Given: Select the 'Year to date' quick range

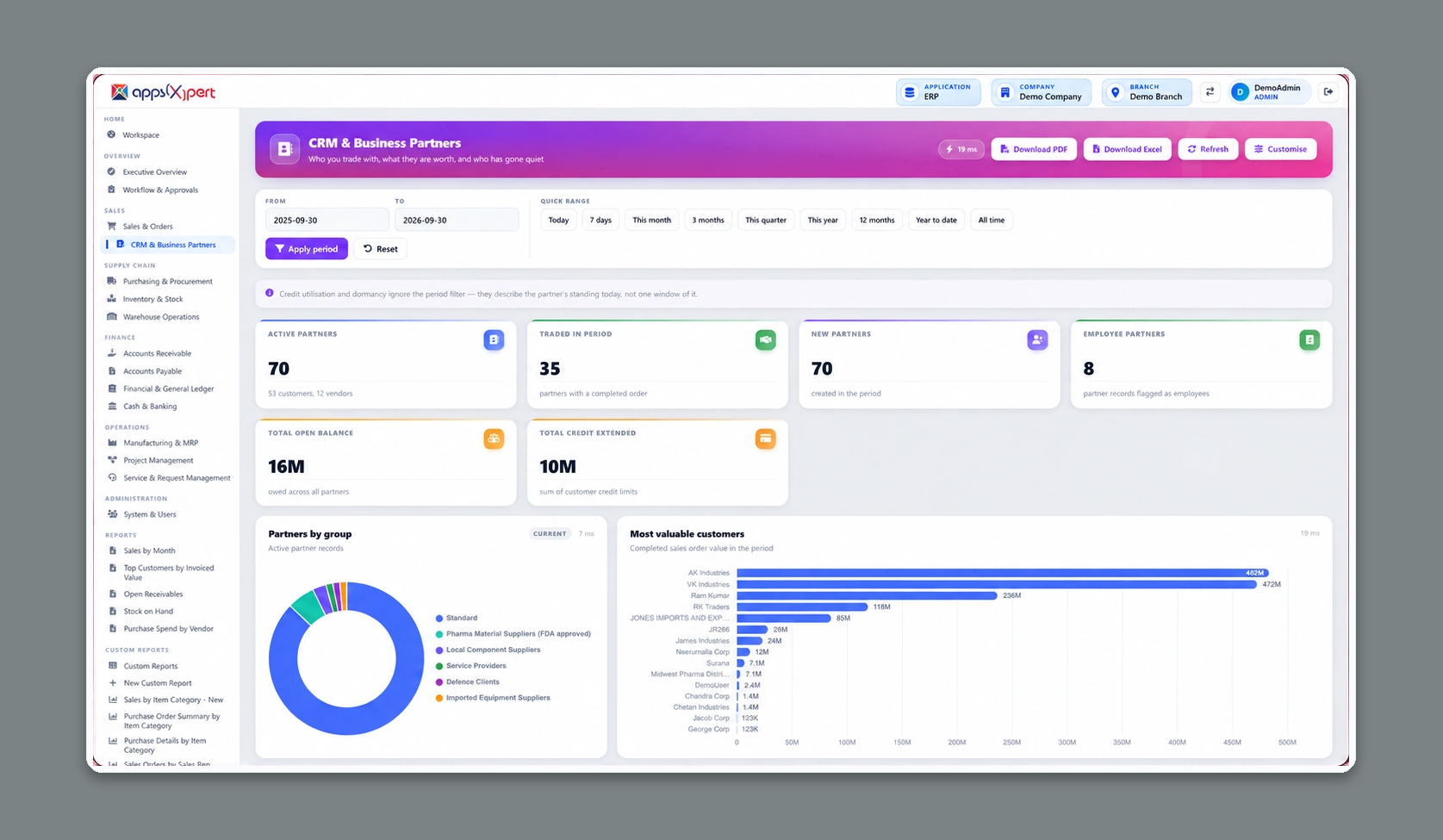Looking at the screenshot, I should tap(936, 221).
